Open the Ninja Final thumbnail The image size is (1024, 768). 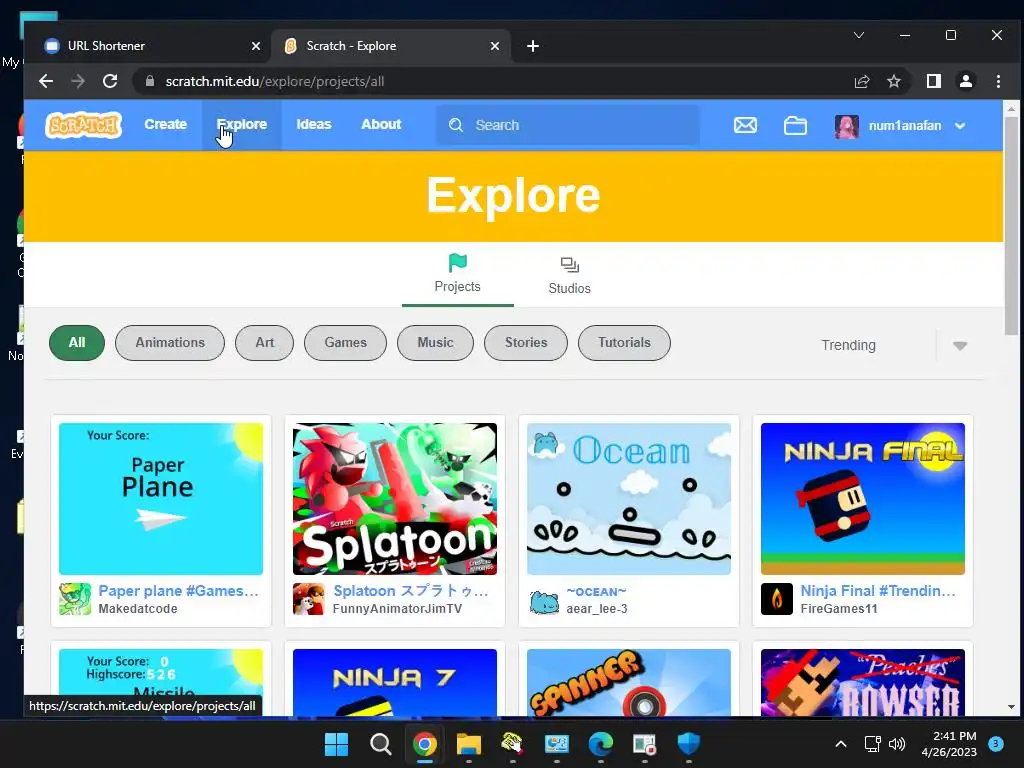pos(863,499)
